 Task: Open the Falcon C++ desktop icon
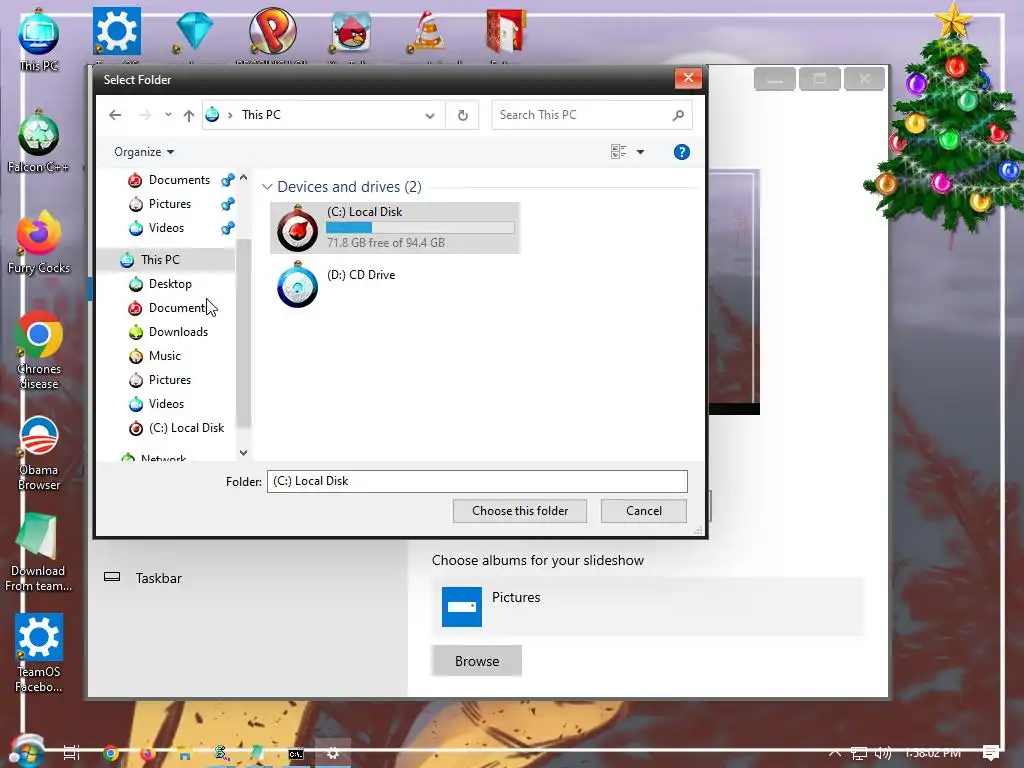coord(38,142)
